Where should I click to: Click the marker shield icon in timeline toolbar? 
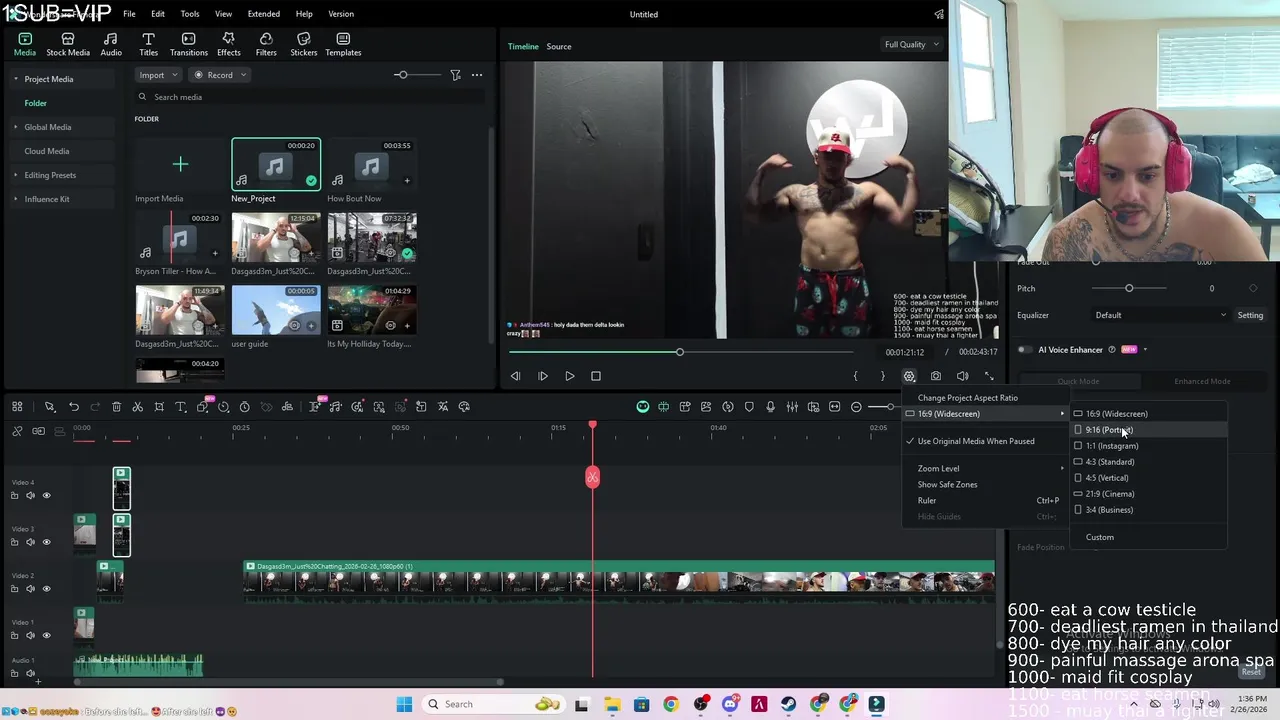(749, 407)
